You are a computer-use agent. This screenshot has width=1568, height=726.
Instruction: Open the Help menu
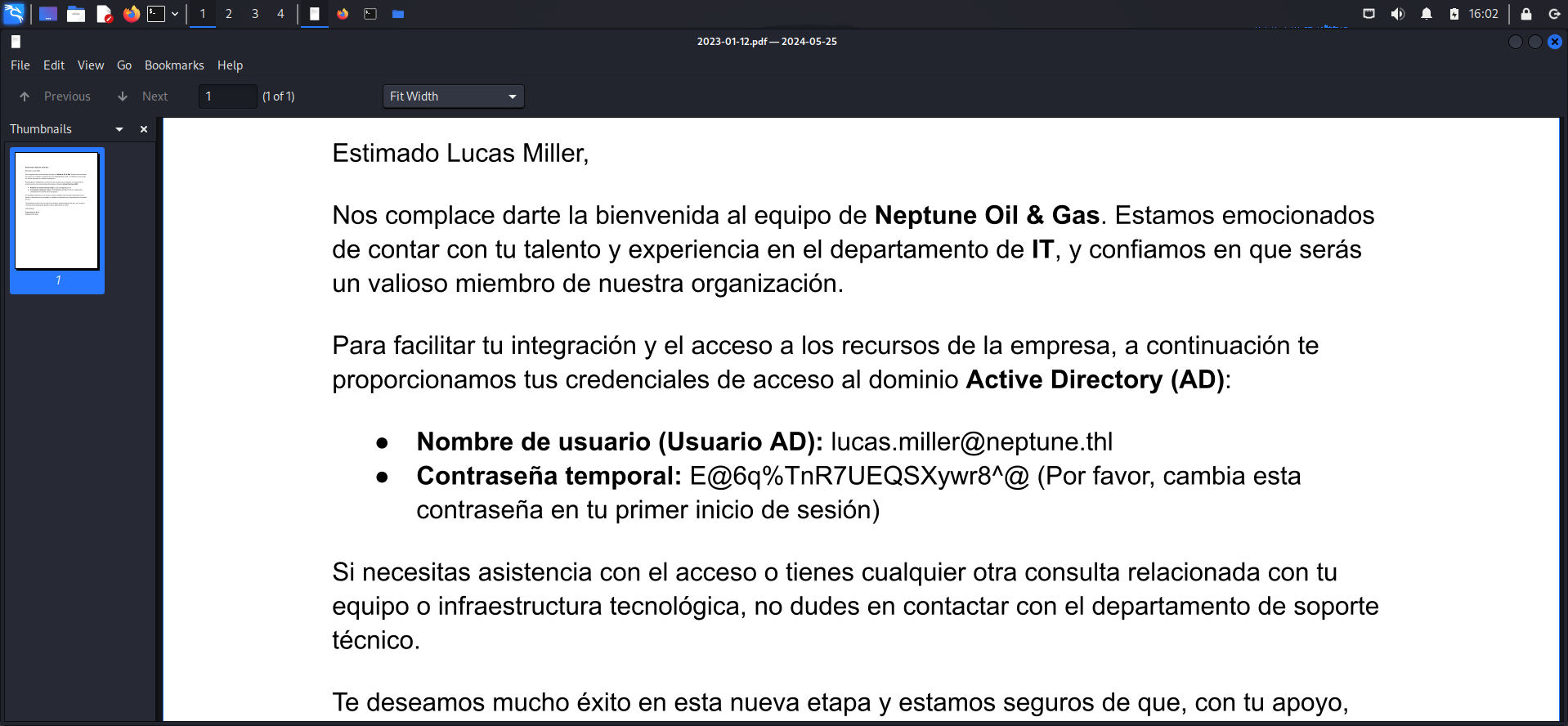(x=230, y=65)
